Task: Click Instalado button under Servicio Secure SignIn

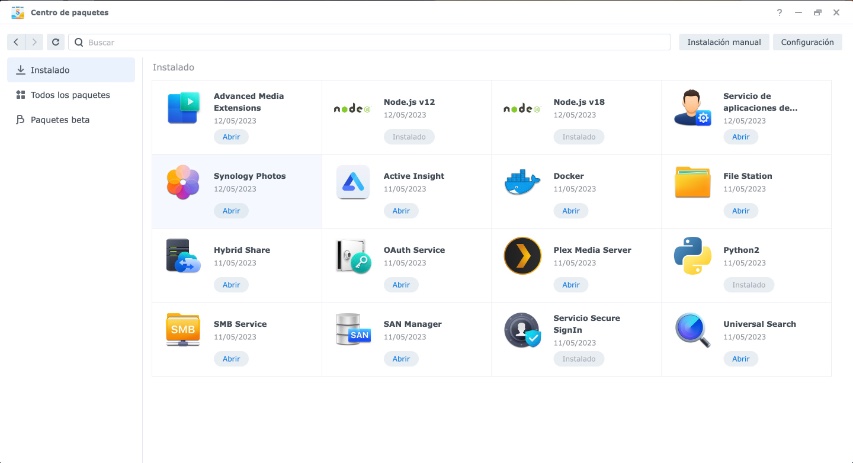Action: tap(579, 359)
